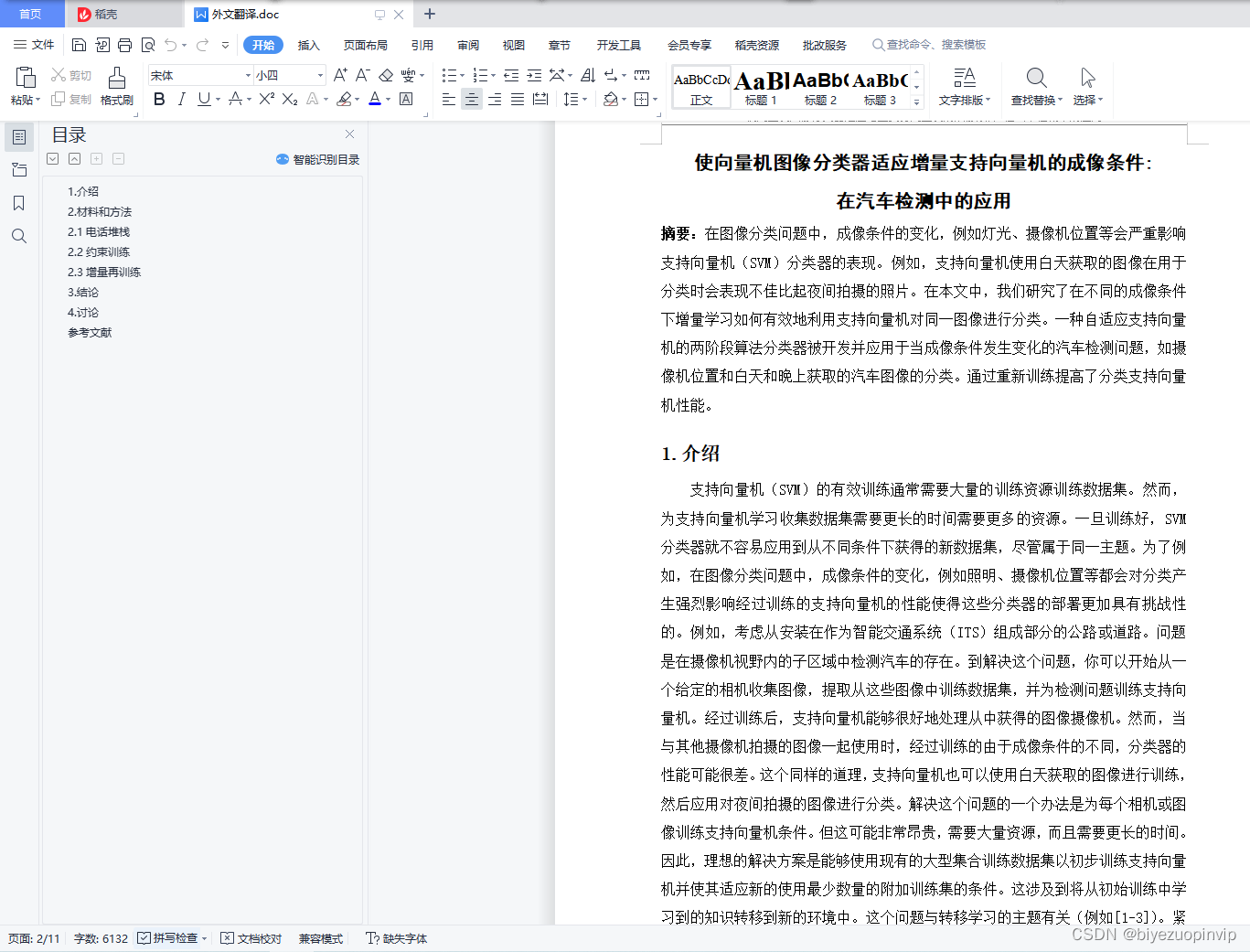Viewport: 1250px width, 952px height.
Task: Click paragraph shading fill bucket
Action: [x=610, y=99]
